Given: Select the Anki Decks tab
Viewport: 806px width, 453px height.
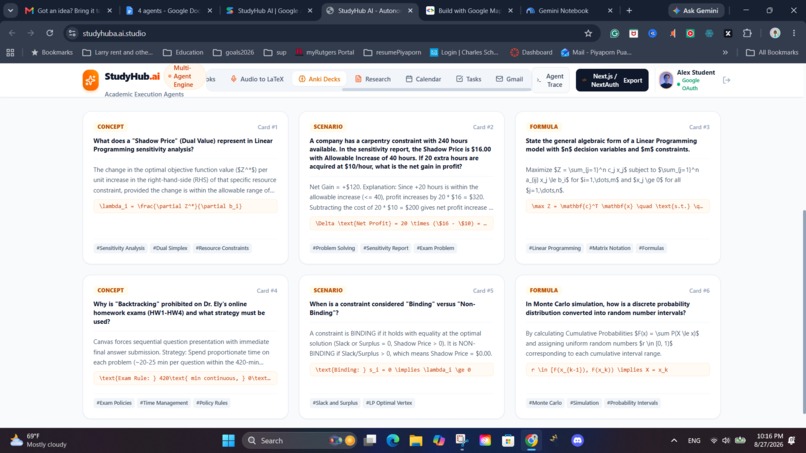Looking at the screenshot, I should (319, 79).
